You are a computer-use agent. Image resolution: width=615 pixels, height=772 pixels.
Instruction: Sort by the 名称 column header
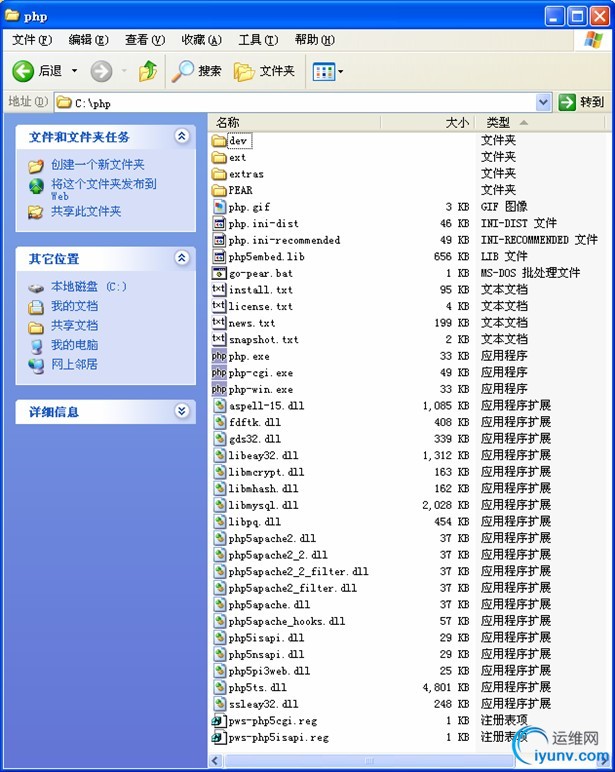tap(294, 123)
